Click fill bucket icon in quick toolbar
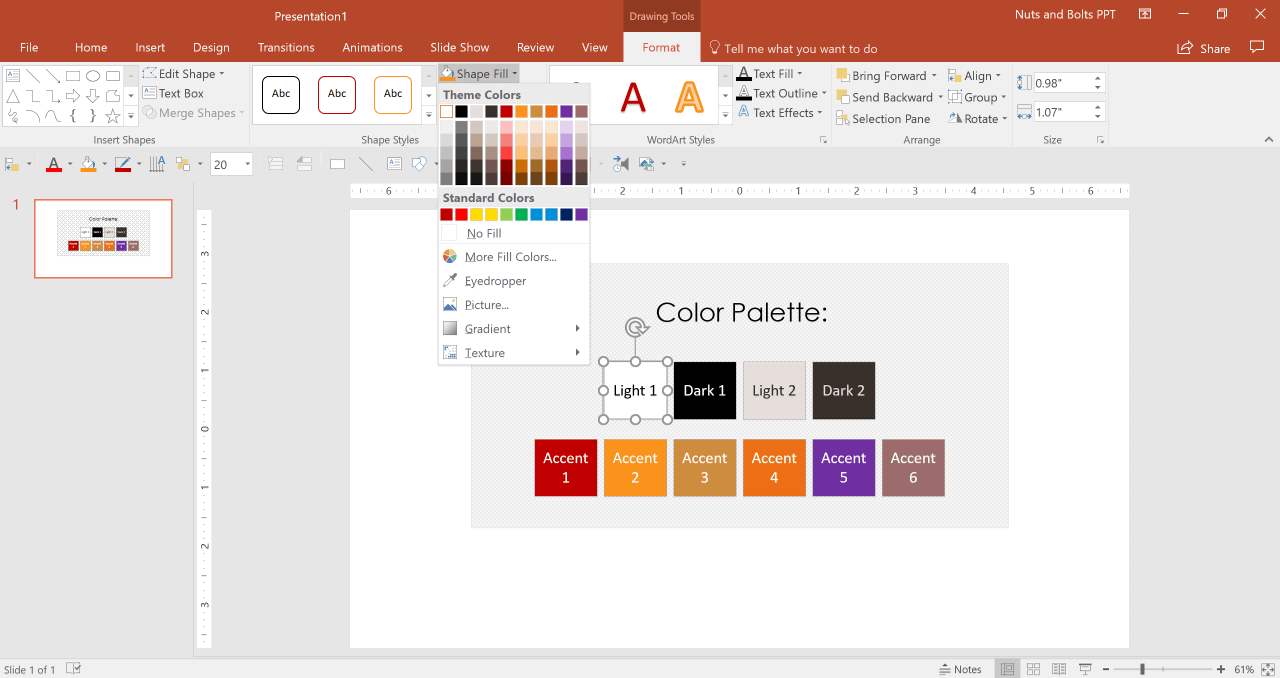This screenshot has height=678, width=1280. 88,164
